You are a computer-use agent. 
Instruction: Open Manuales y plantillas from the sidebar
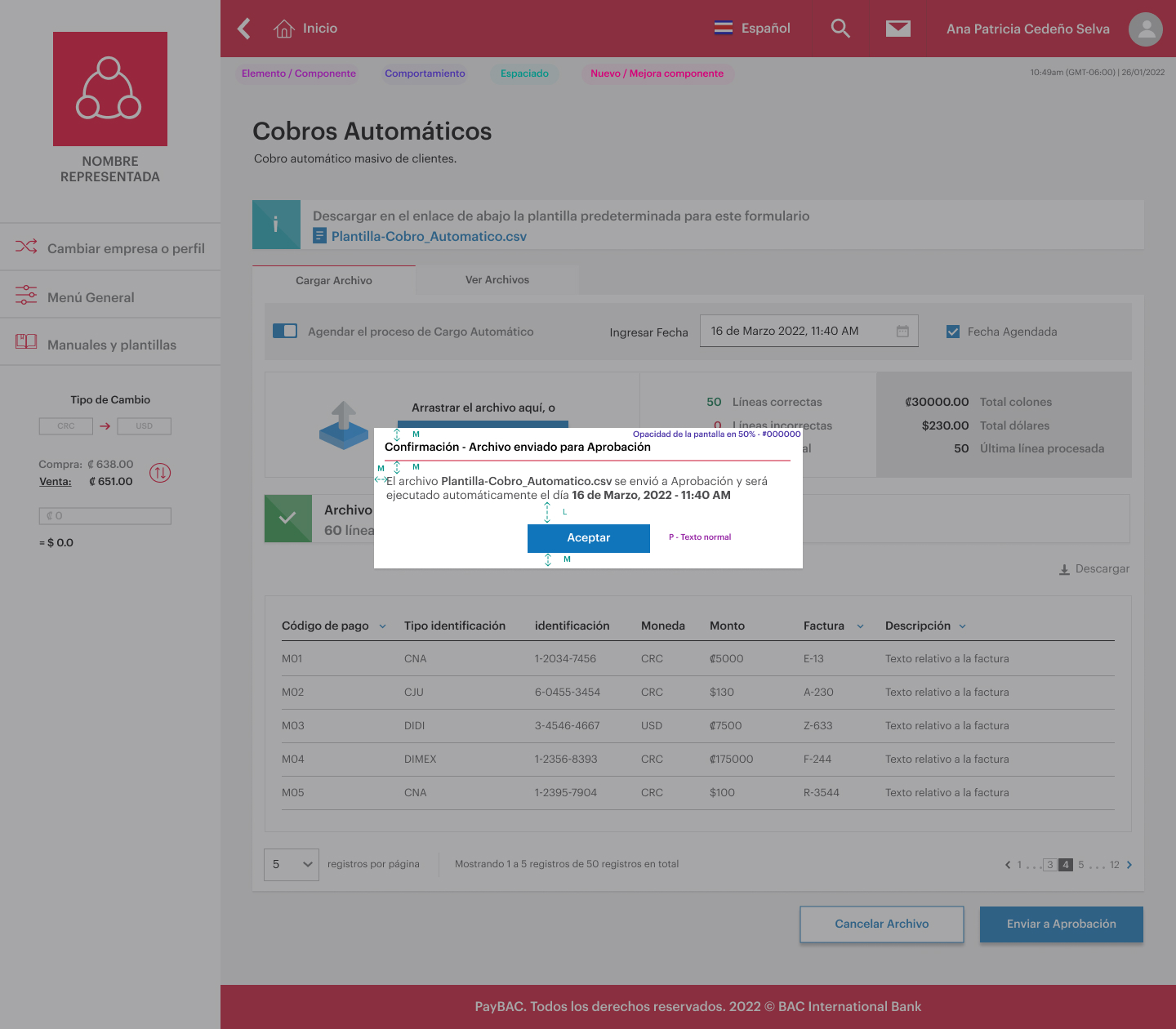[111, 345]
